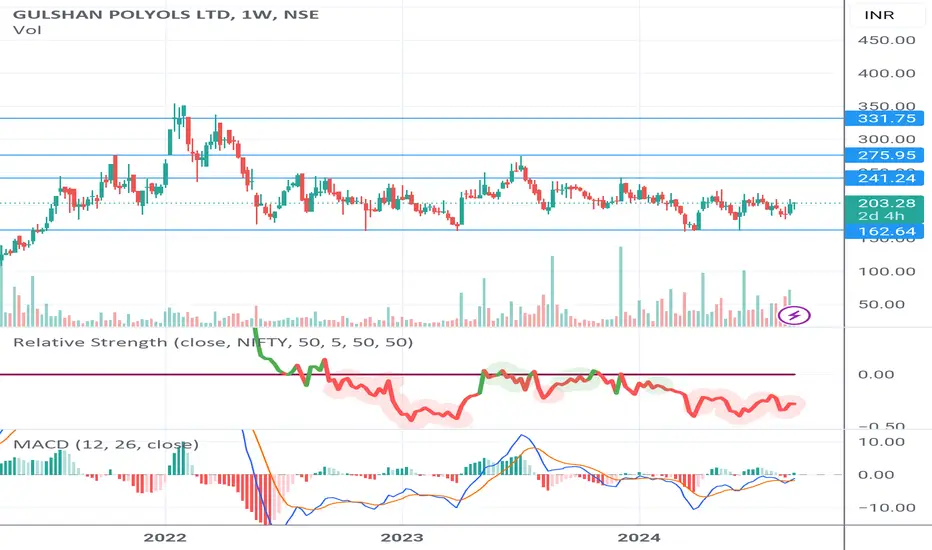
Task: Select the Vol indicator label
Action: coord(27,30)
